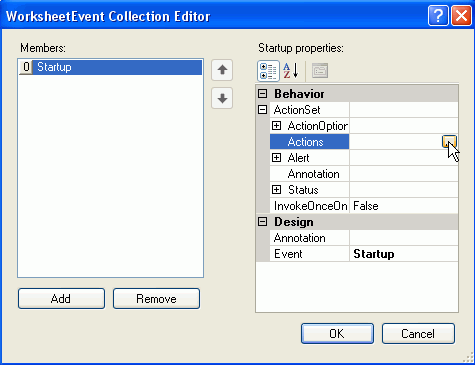
Task: Expand the Alert node
Action: [x=276, y=158]
